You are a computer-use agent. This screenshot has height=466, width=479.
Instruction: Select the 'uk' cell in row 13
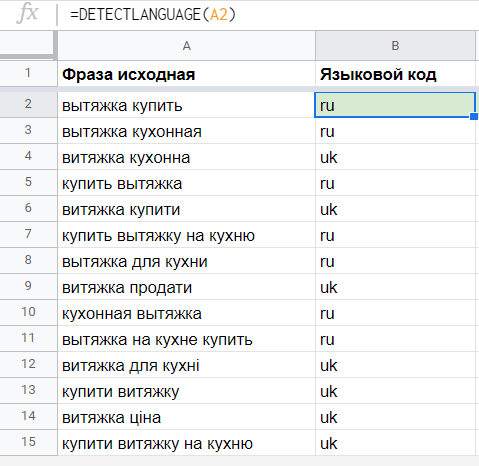click(395, 391)
